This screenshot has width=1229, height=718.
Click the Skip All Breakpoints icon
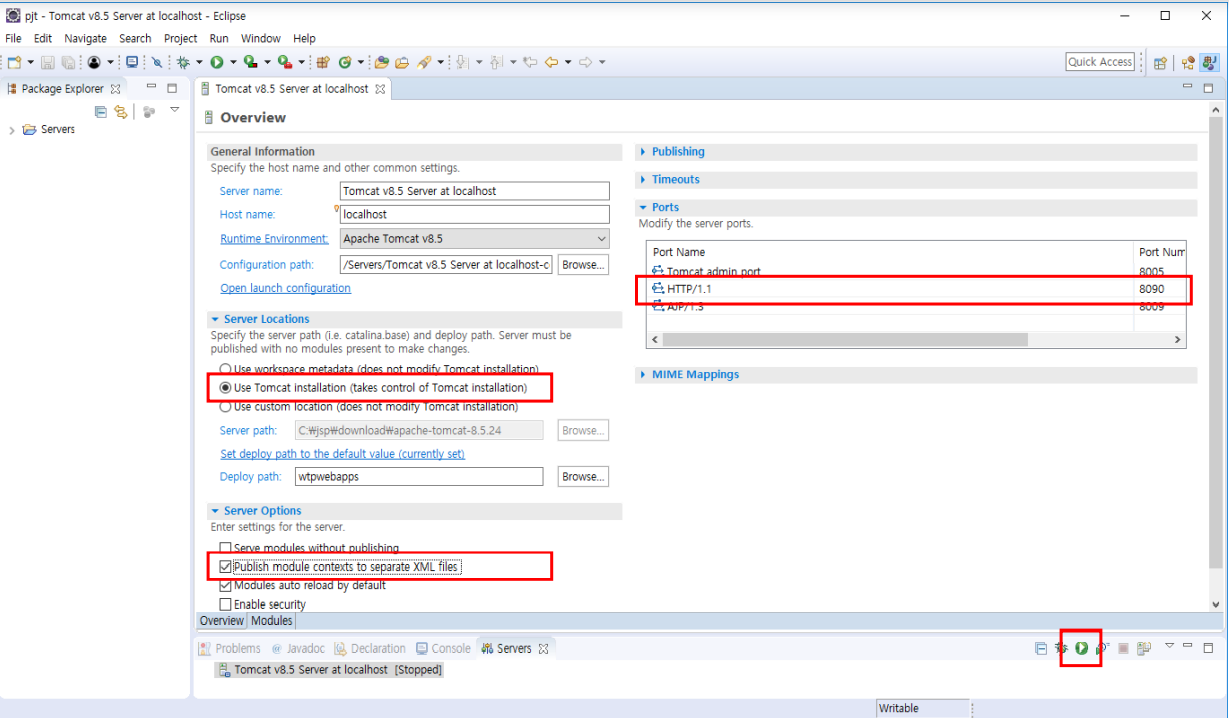[x=157, y=62]
